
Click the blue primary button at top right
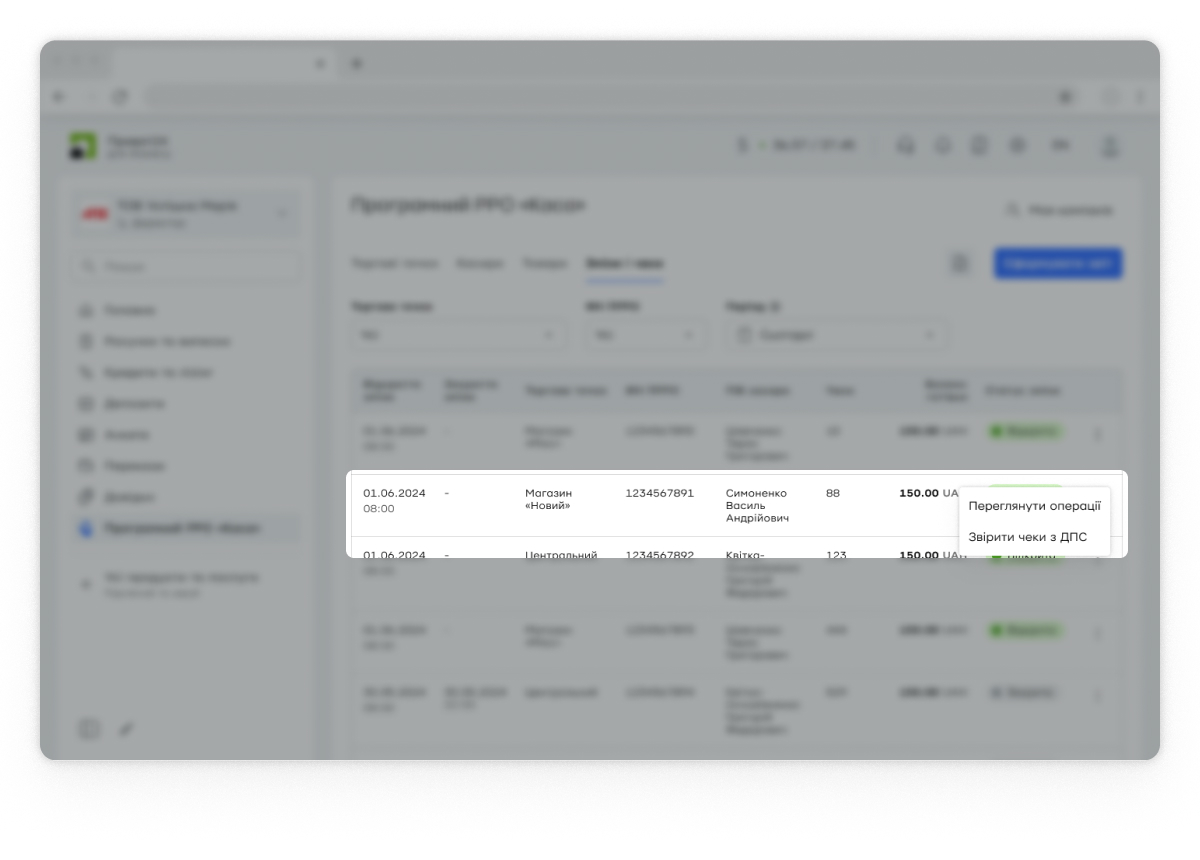click(1058, 264)
